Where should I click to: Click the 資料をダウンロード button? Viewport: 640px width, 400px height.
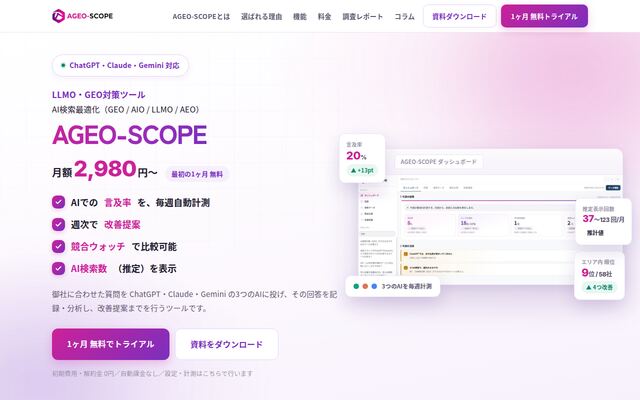pos(227,344)
